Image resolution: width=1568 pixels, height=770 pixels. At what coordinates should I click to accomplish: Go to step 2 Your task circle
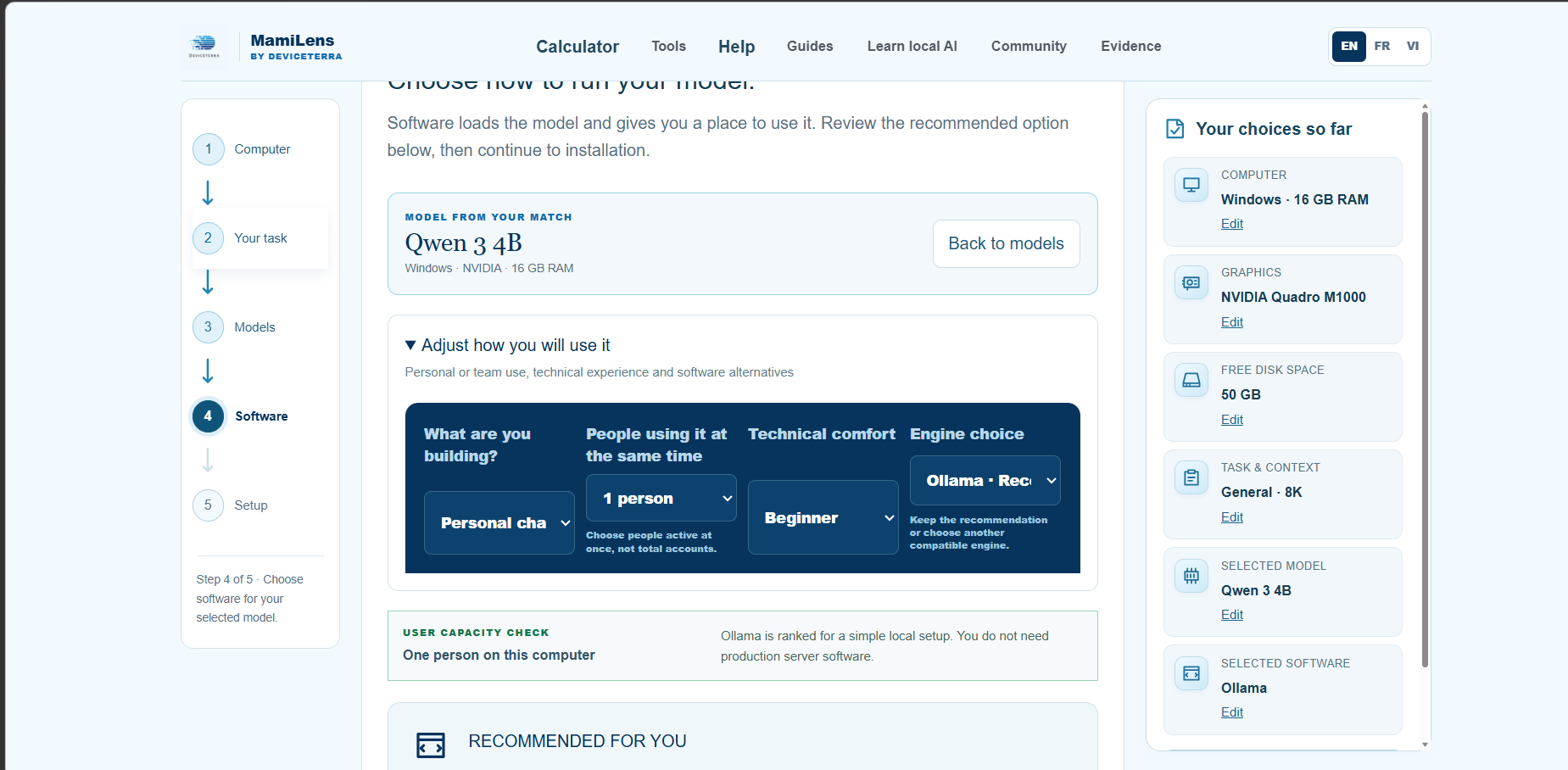208,238
